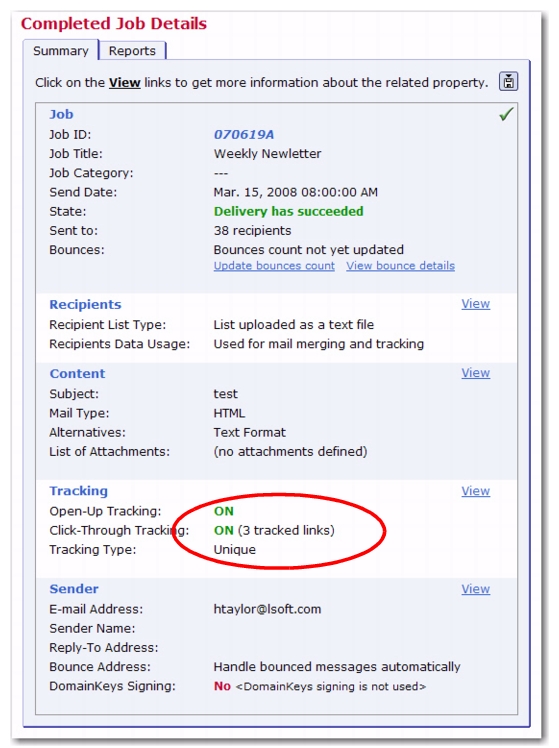The width and height of the screenshot is (559, 748).
Task: Click the Content section heading
Action: click(x=77, y=374)
